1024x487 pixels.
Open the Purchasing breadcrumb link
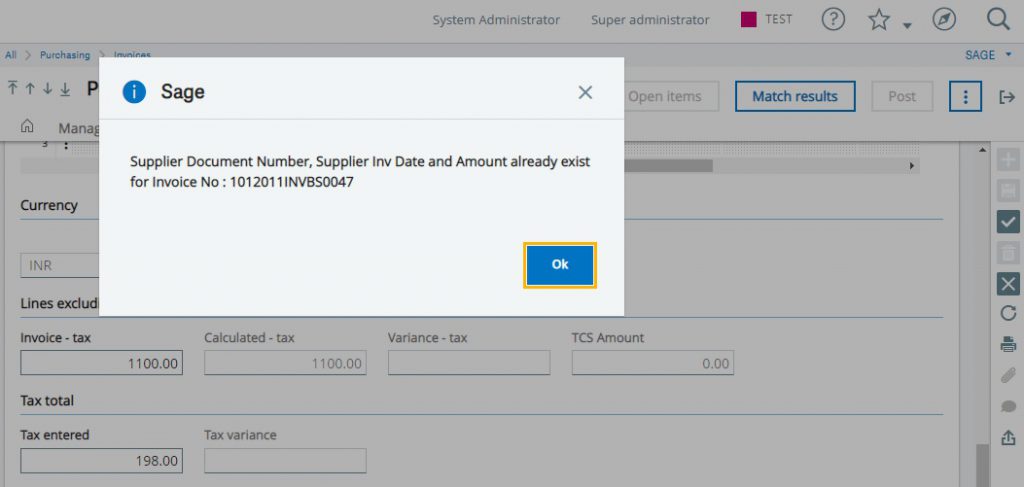pyautogui.click(x=65, y=55)
